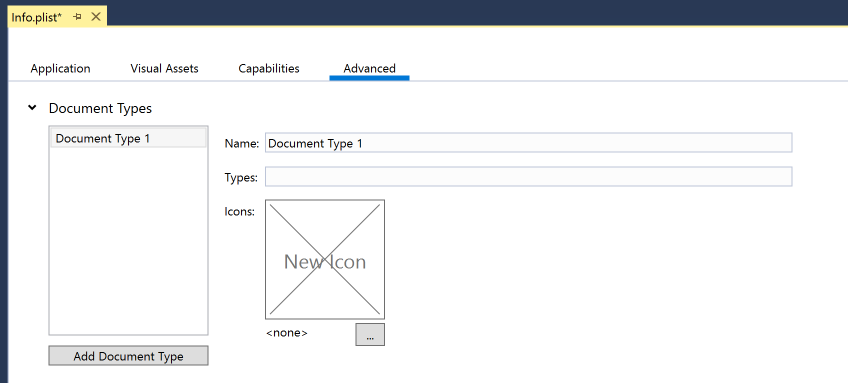The width and height of the screenshot is (848, 383).
Task: Click the Document Types heading
Action: tap(100, 108)
